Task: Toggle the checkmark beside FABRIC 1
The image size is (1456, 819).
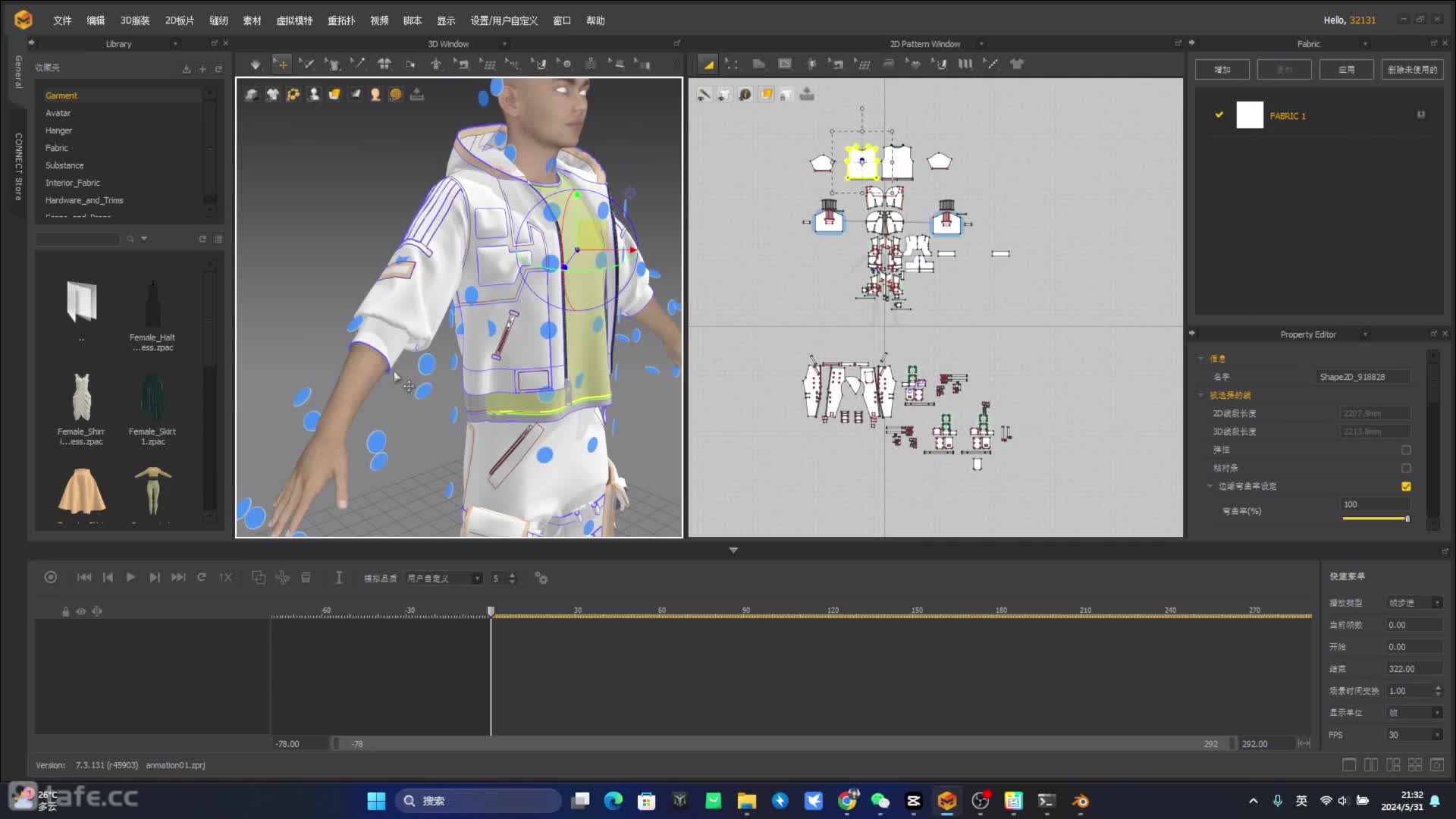Action: click(1219, 115)
